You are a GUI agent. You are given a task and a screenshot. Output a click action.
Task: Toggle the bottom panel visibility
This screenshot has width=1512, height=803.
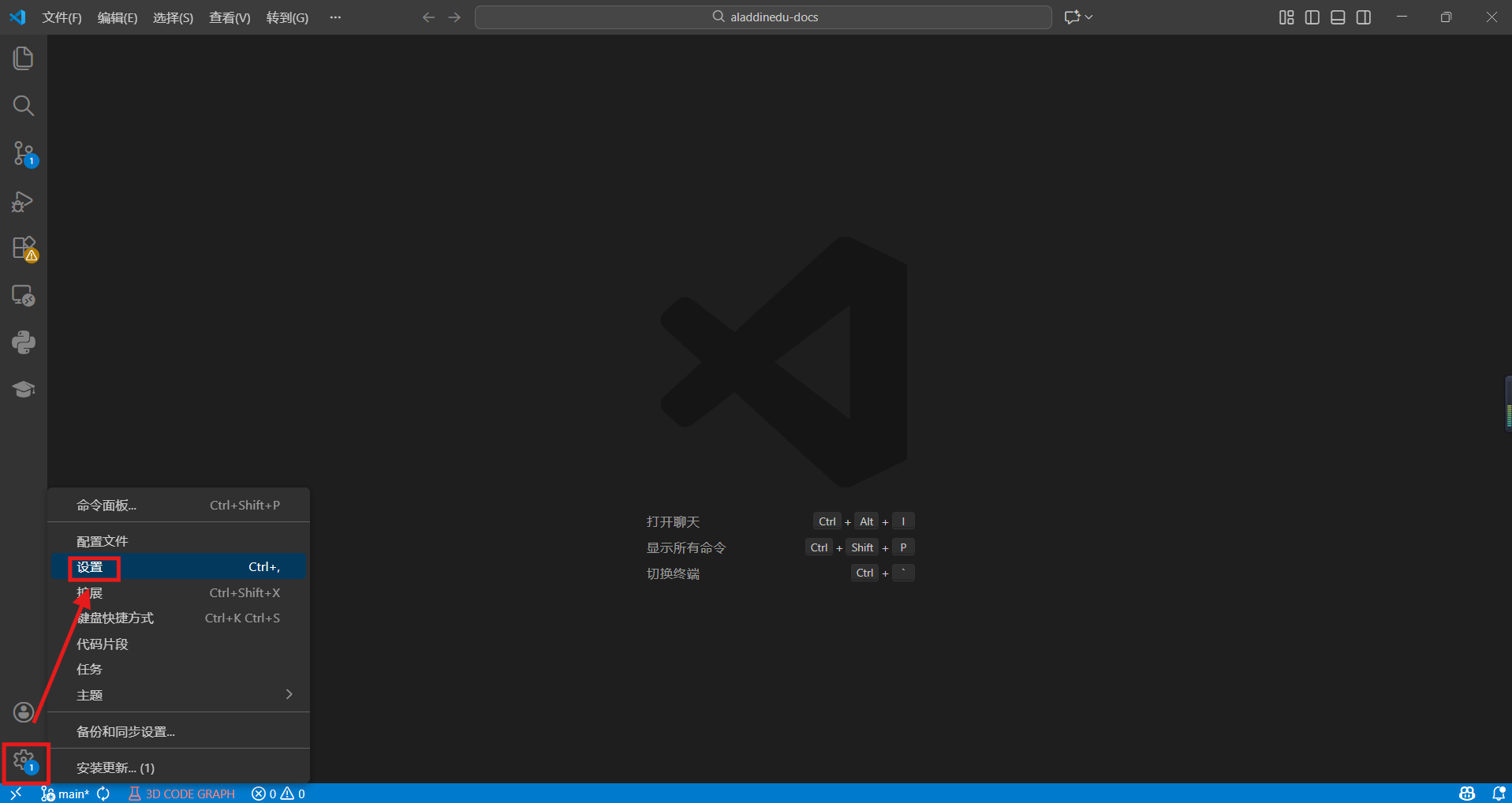click(x=1338, y=17)
